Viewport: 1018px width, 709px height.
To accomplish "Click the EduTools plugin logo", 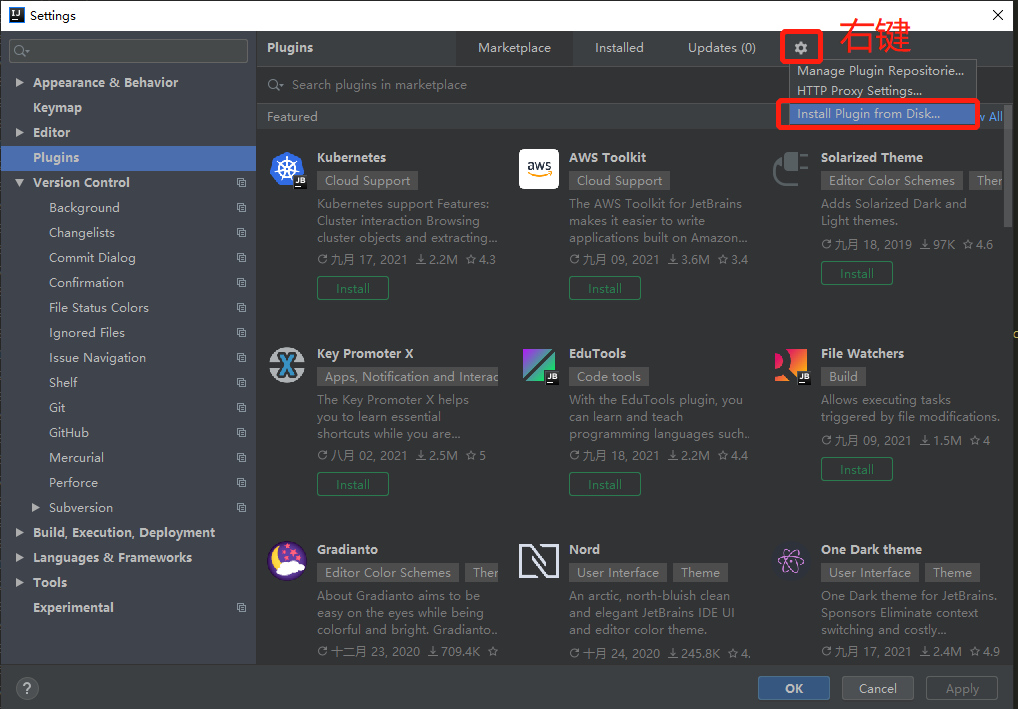I will pyautogui.click(x=540, y=366).
